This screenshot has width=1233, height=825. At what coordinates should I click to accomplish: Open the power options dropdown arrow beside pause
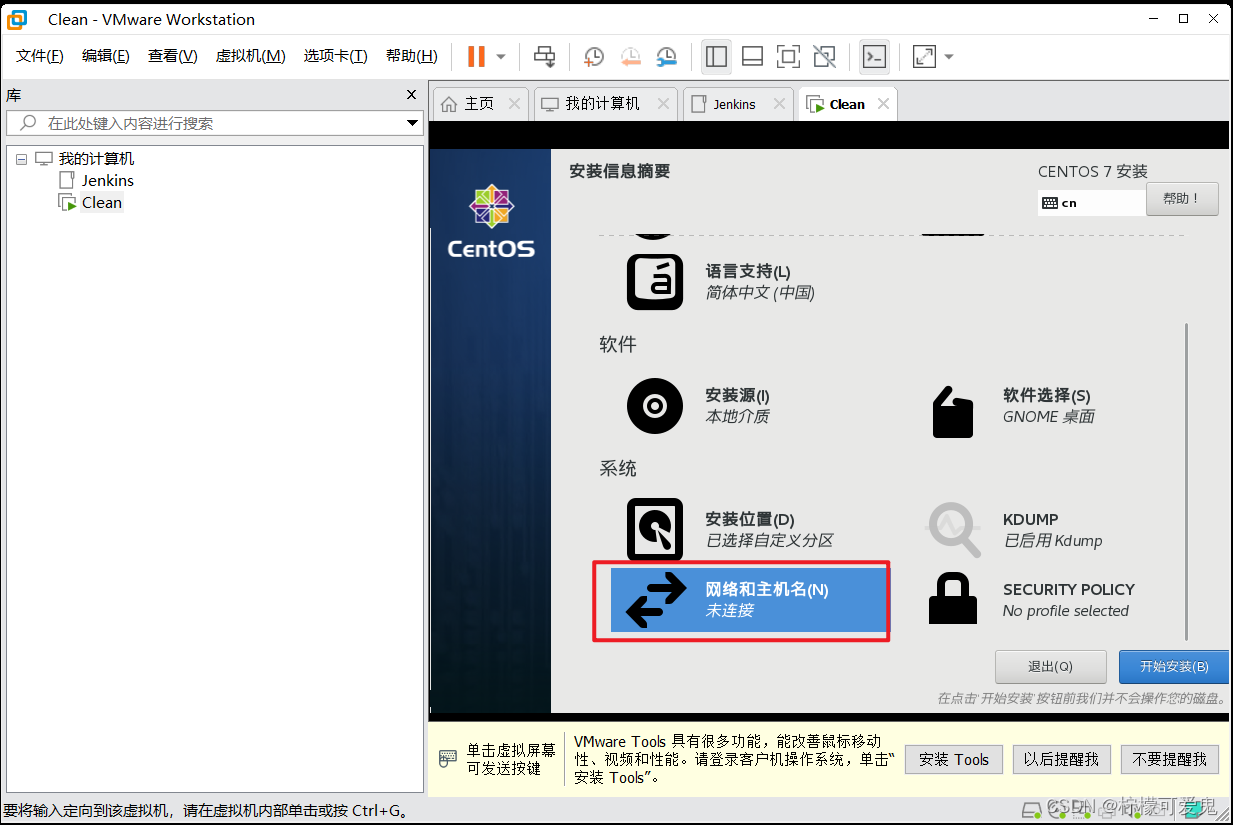[501, 56]
